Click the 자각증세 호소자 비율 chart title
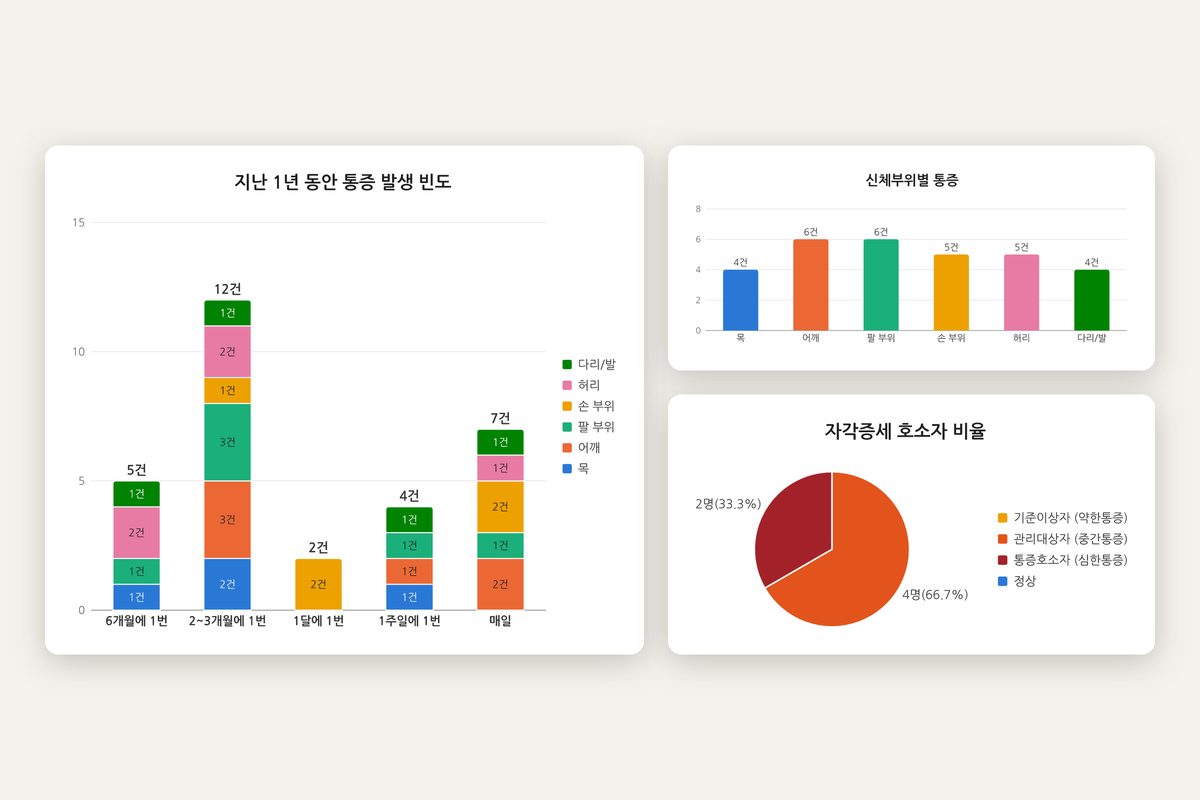The width and height of the screenshot is (1200, 800). 905,432
